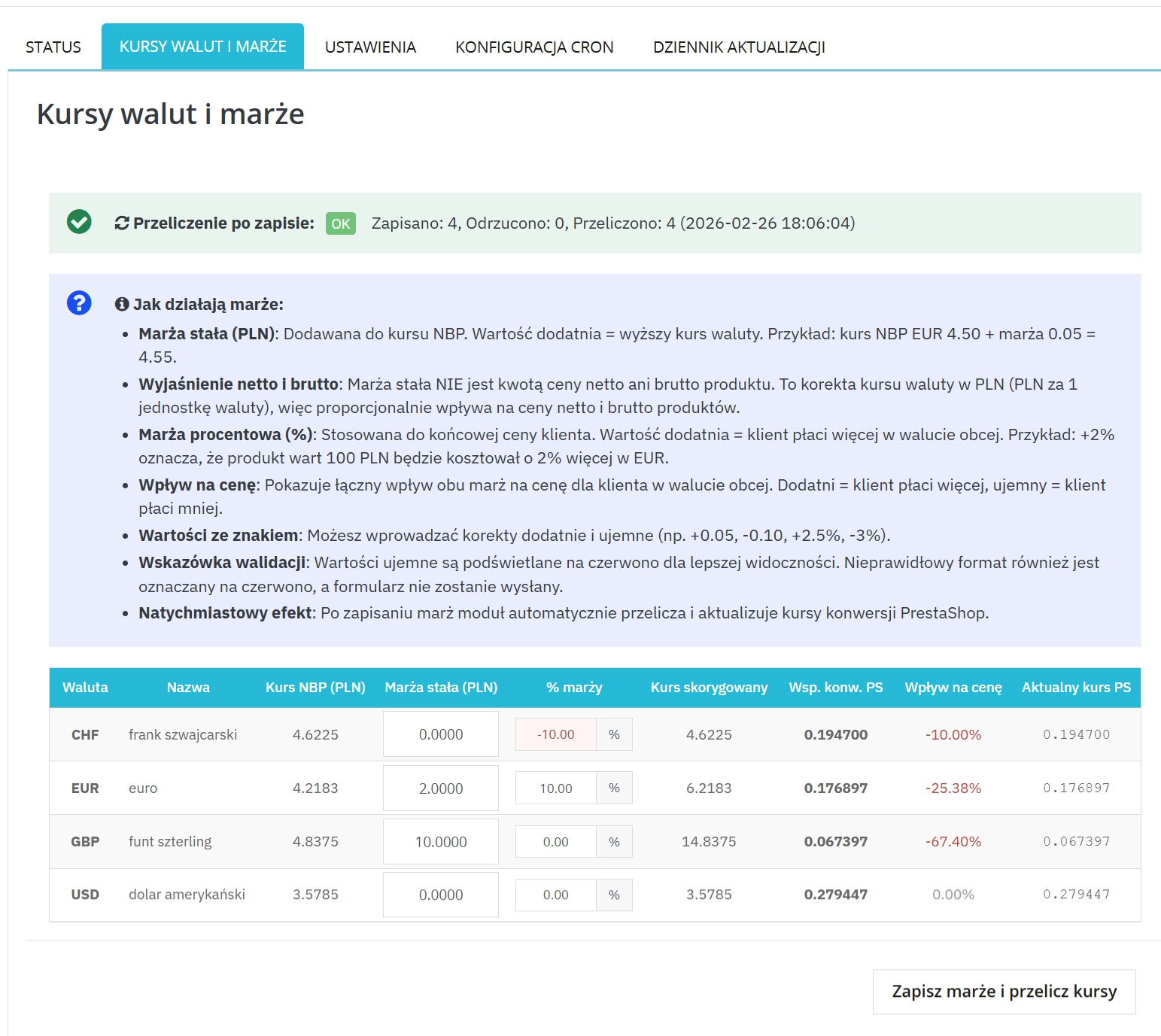Click the Kurs skorygowany column header
The height and width of the screenshot is (1036, 1161).
tap(709, 687)
